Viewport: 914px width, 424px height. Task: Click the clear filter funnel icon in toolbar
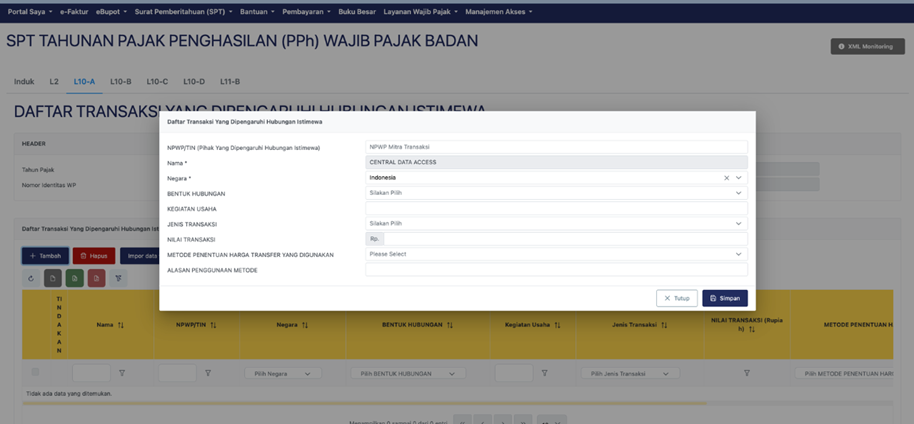tap(118, 278)
